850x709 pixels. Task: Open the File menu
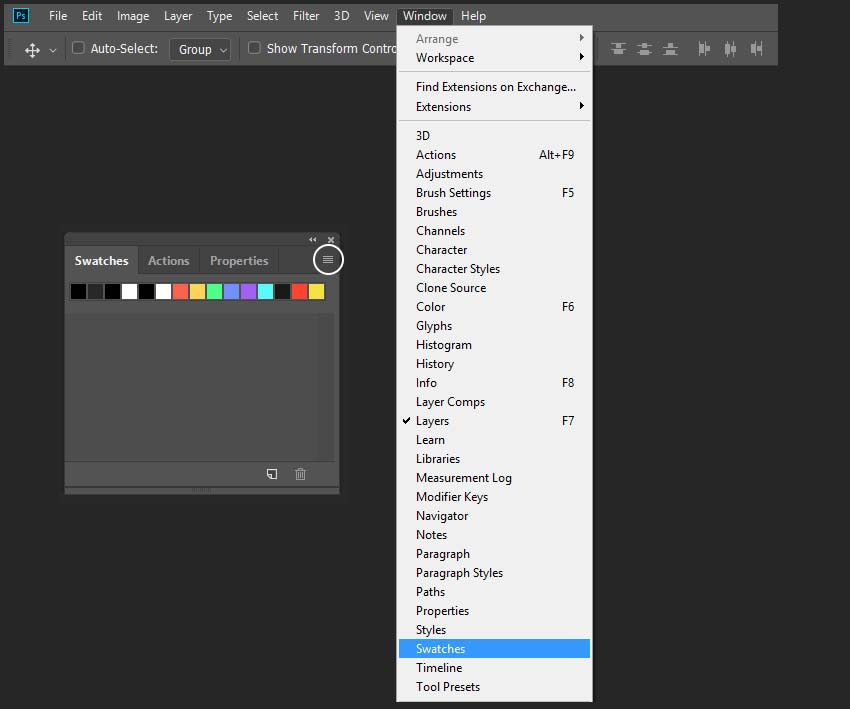(x=58, y=16)
